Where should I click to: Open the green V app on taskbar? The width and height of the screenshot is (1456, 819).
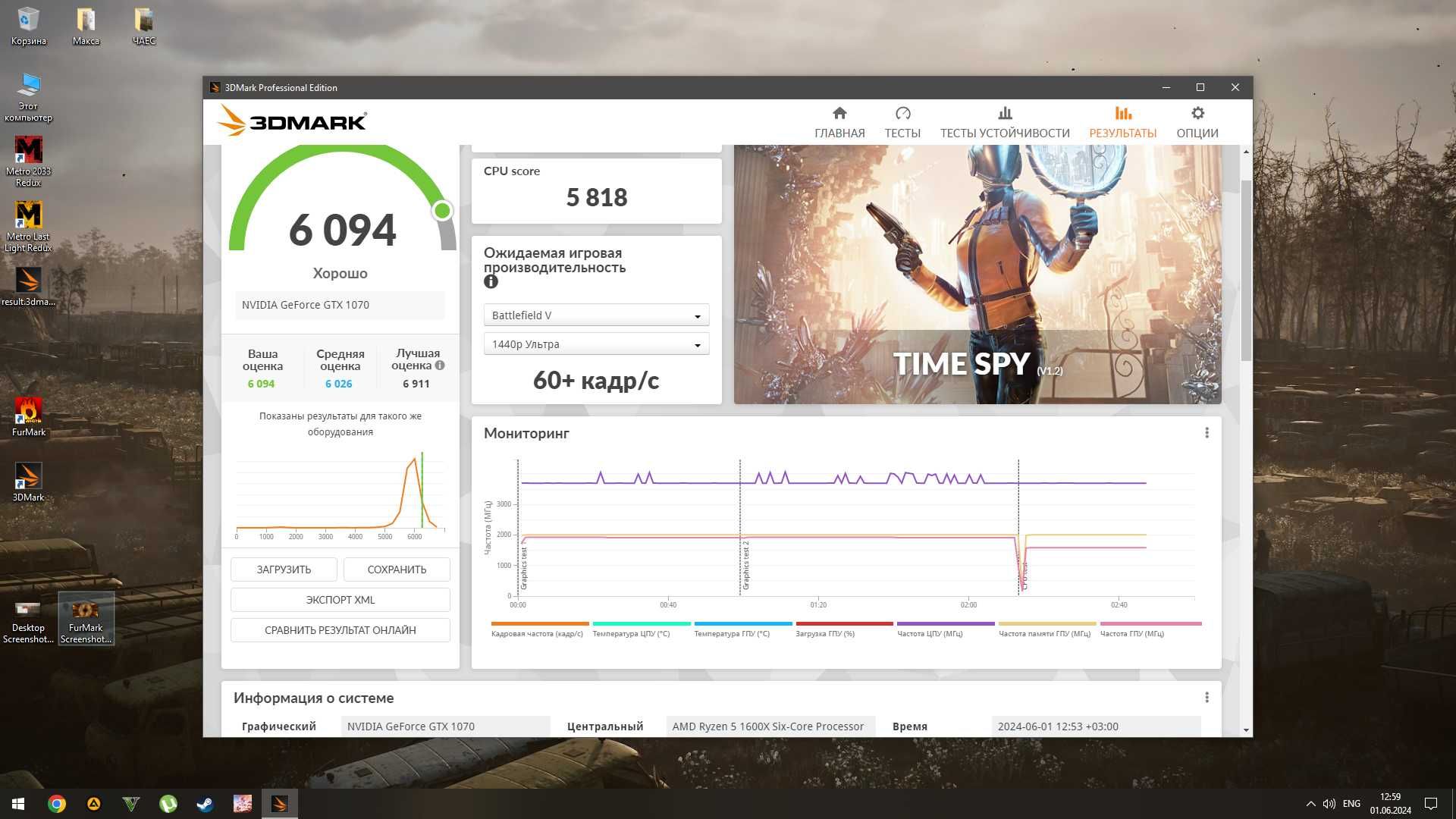click(x=131, y=804)
